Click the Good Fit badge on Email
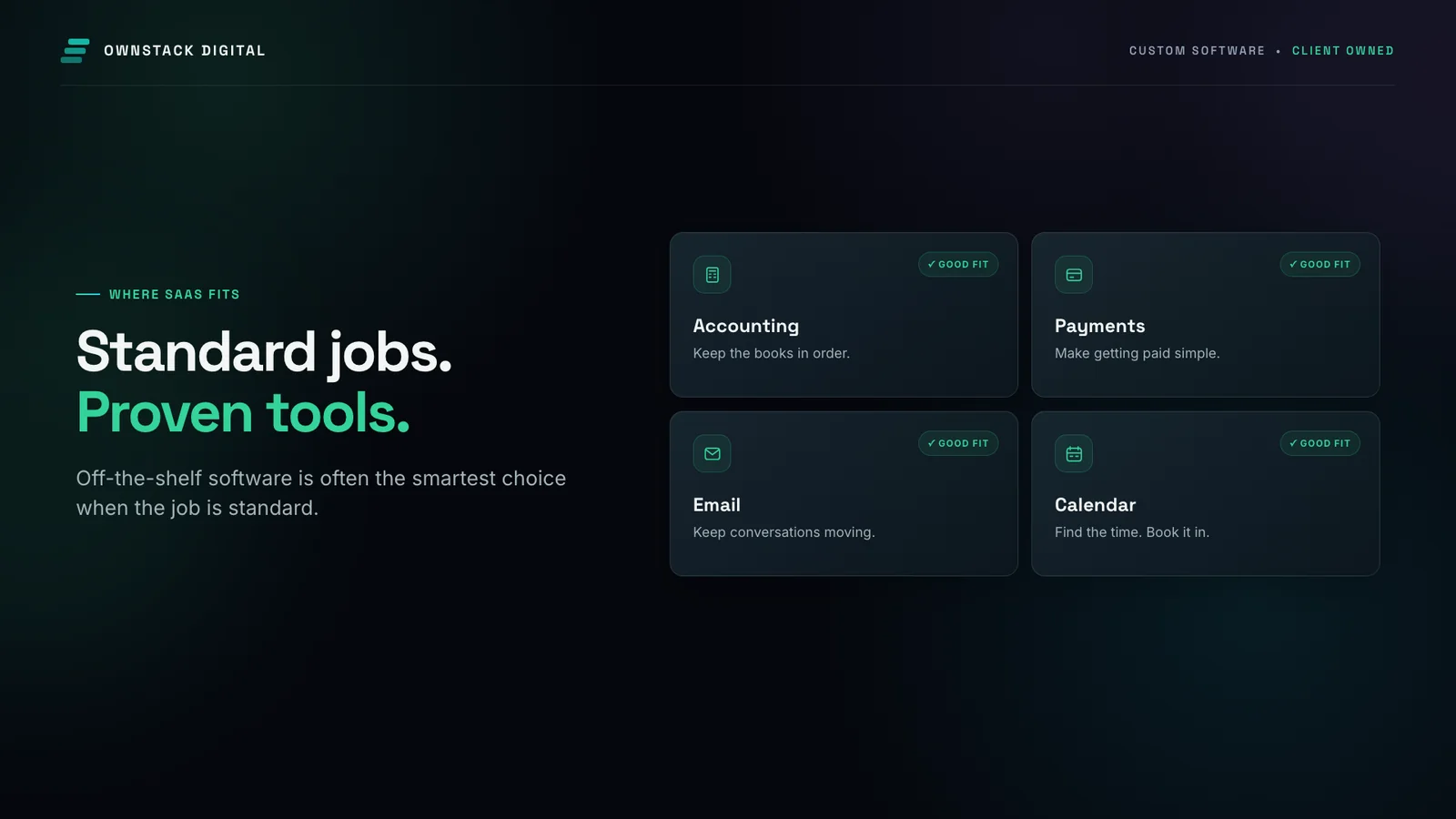The image size is (1456, 819). pos(958,443)
